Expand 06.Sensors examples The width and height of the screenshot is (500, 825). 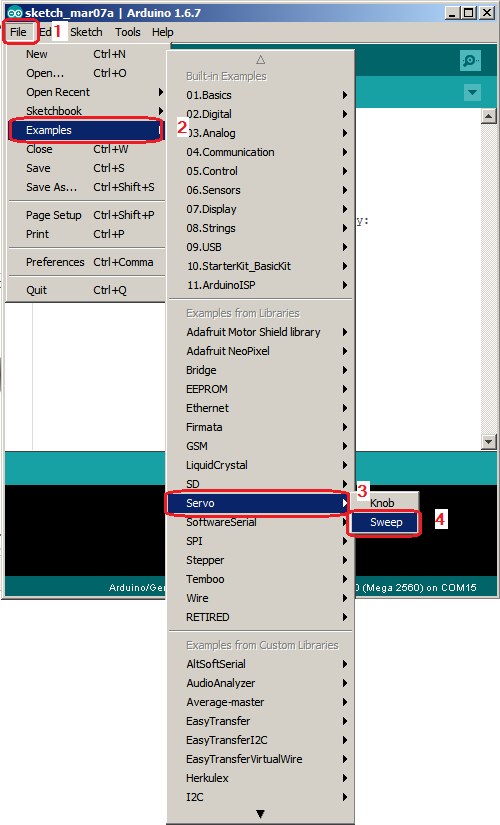pyautogui.click(x=261, y=190)
